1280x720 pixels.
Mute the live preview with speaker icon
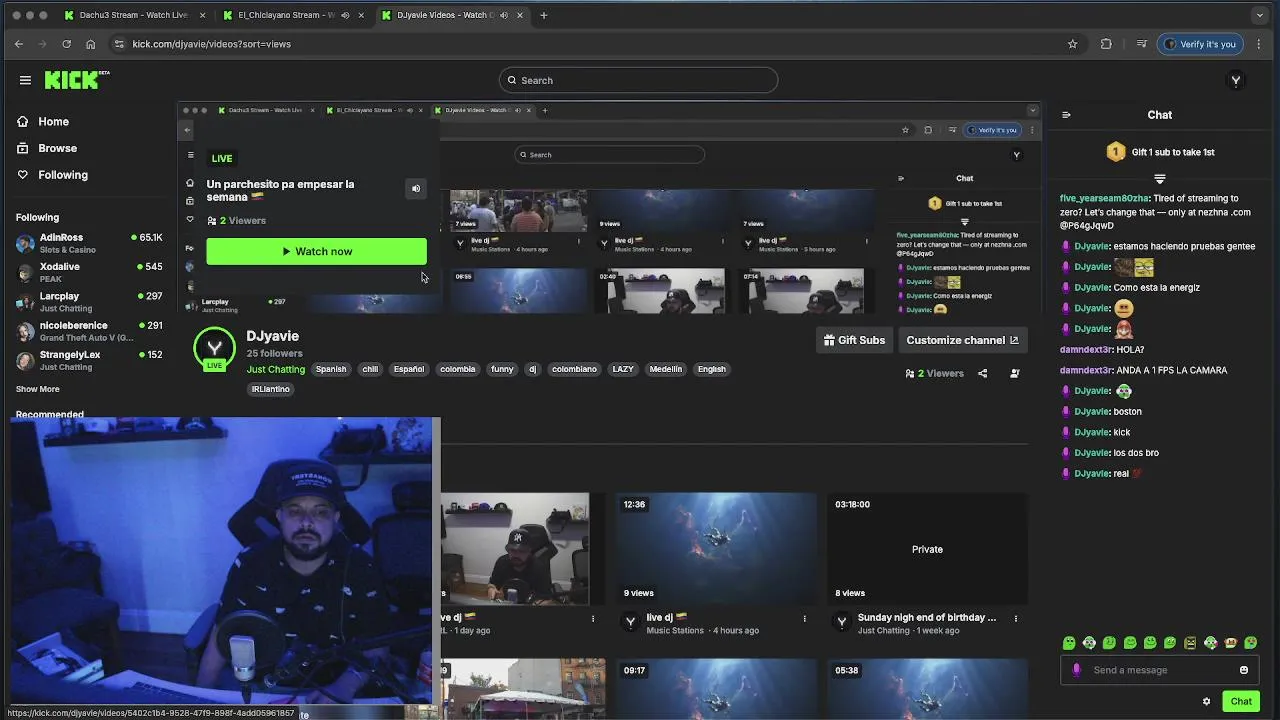click(416, 188)
